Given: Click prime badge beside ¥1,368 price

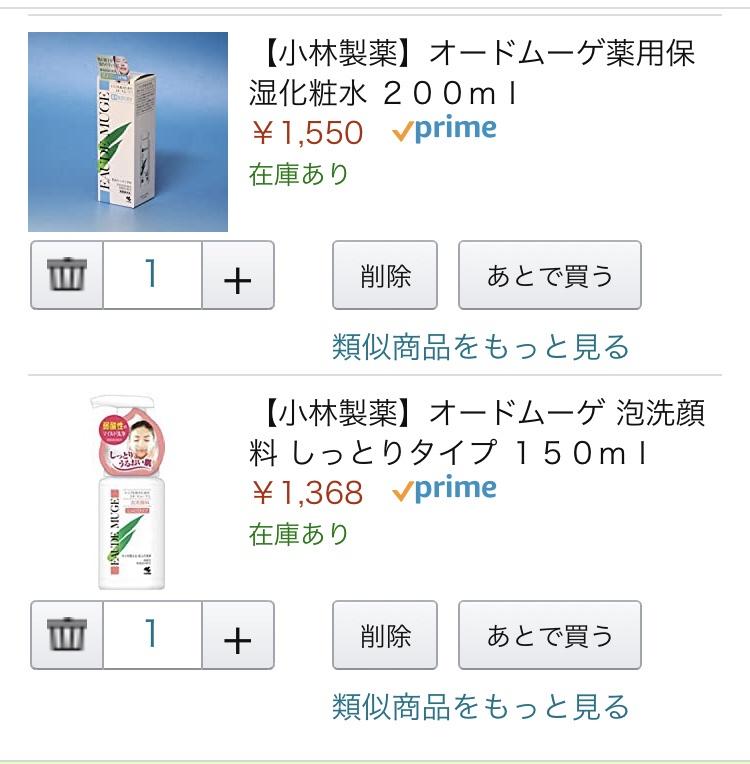Looking at the screenshot, I should tap(444, 489).
